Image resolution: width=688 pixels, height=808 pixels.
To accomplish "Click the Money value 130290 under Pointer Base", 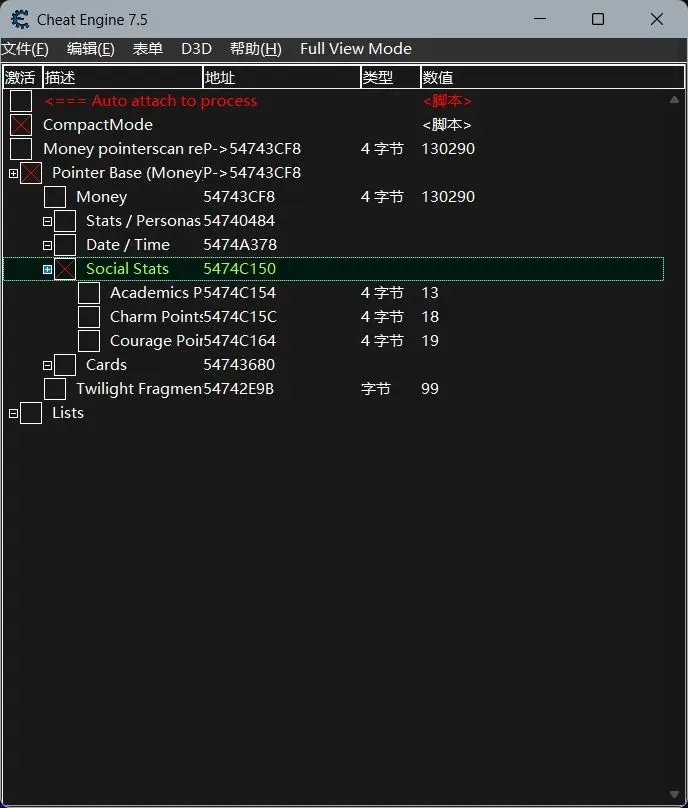I will [x=448, y=197].
